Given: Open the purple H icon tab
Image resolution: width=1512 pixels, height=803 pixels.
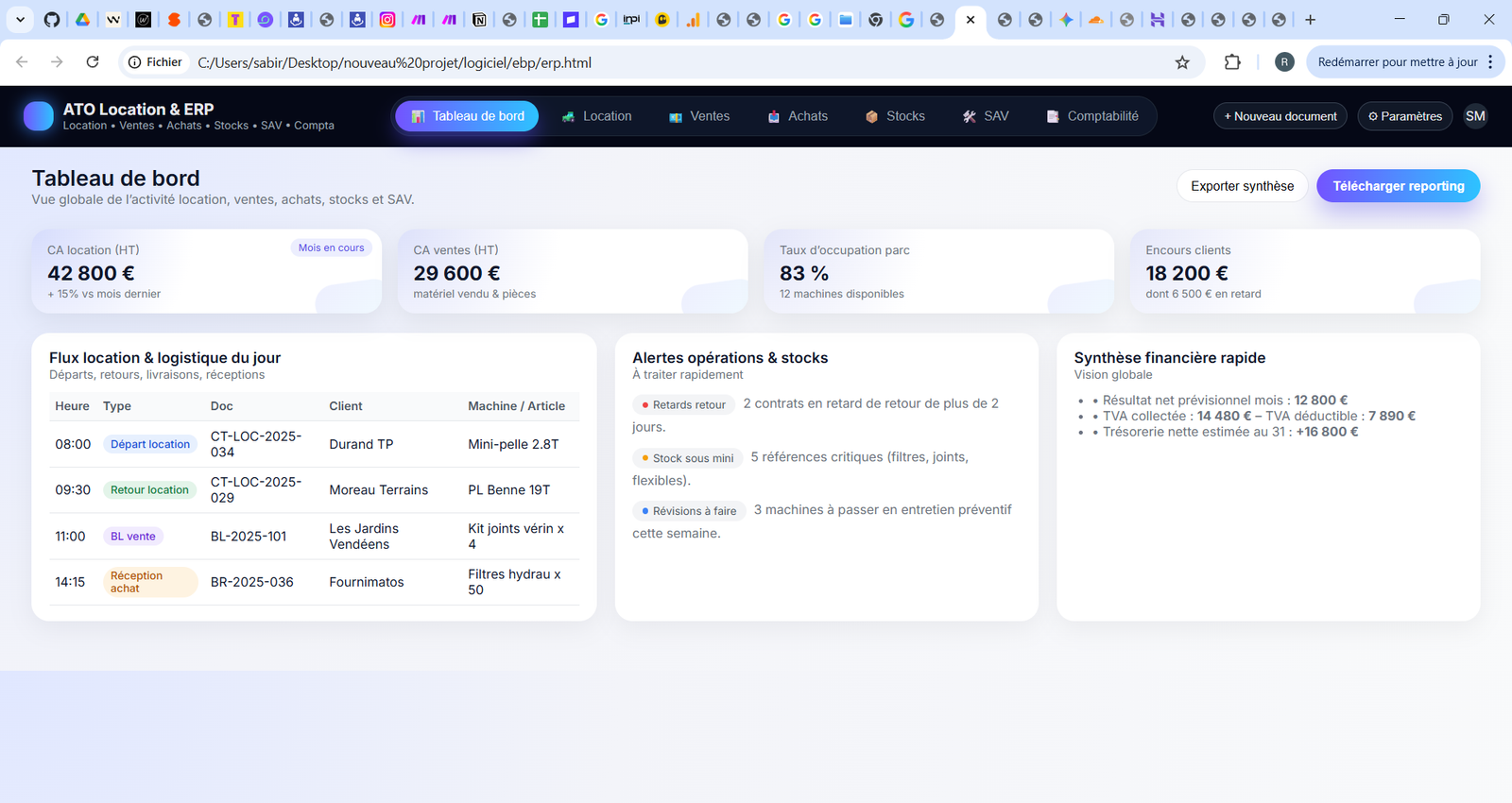Looking at the screenshot, I should point(1158,20).
